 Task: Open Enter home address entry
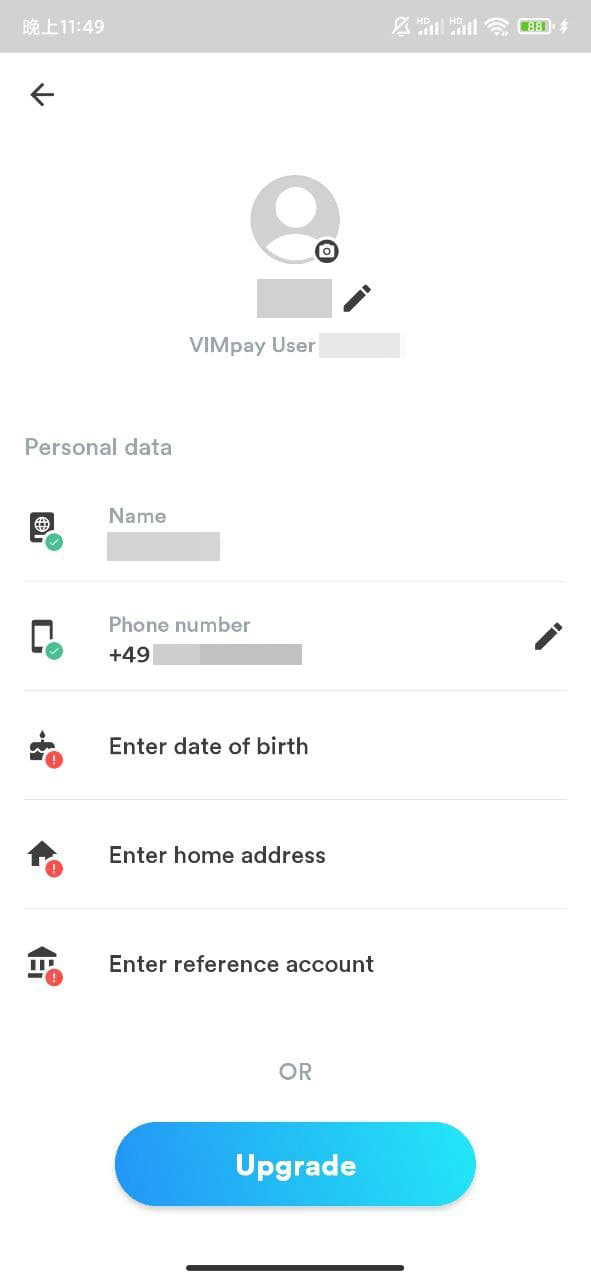coord(295,855)
